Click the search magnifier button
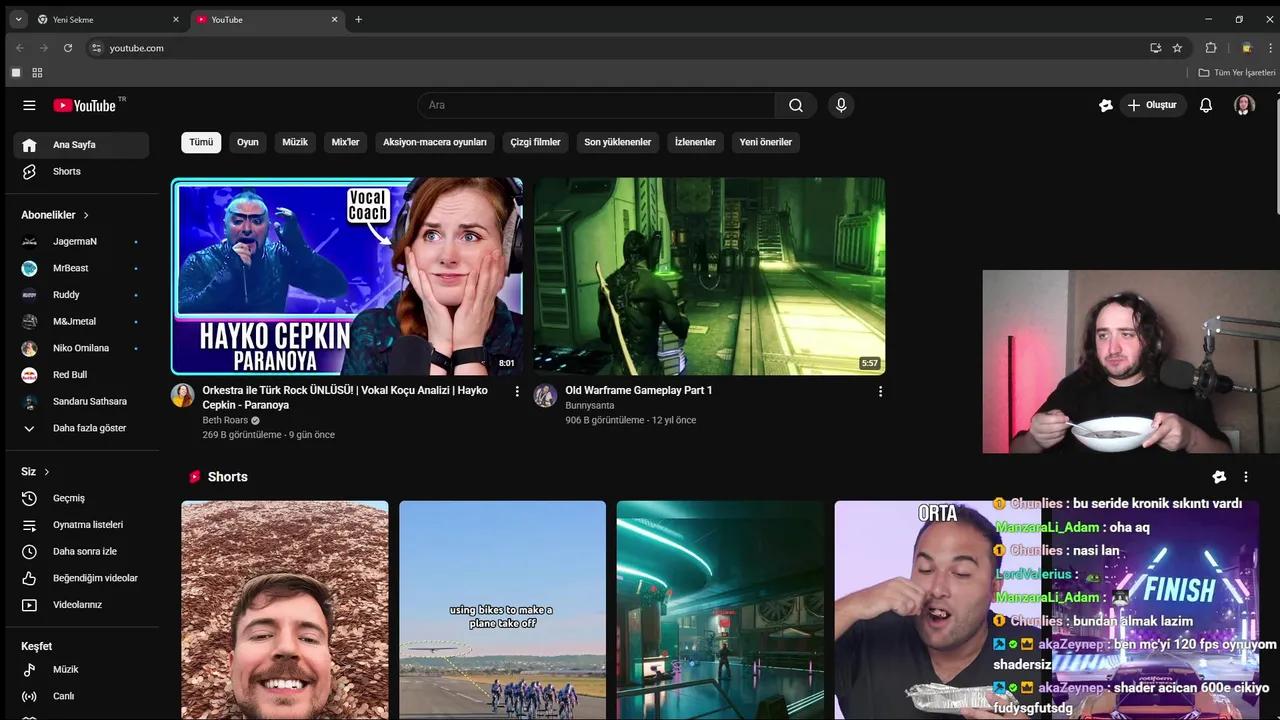Viewport: 1280px width, 720px height. pos(796,105)
